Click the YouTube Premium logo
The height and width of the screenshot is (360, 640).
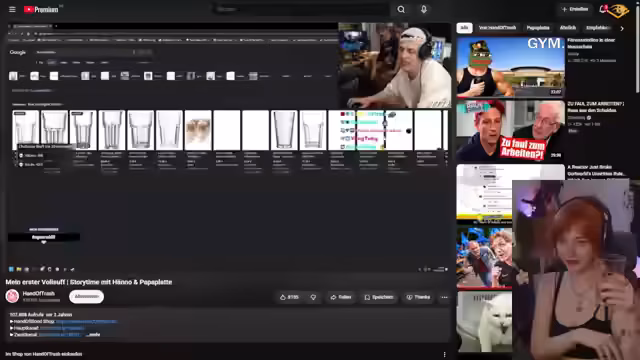(x=41, y=9)
